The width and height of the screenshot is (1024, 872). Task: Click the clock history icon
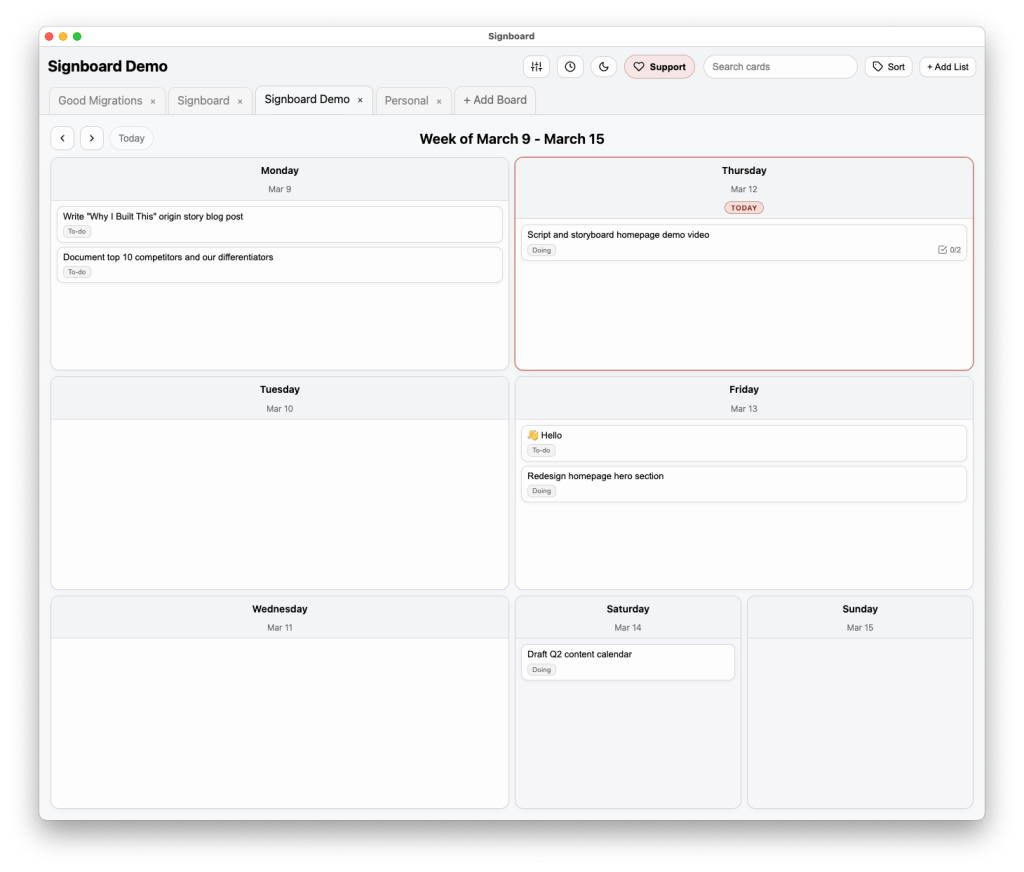[570, 67]
